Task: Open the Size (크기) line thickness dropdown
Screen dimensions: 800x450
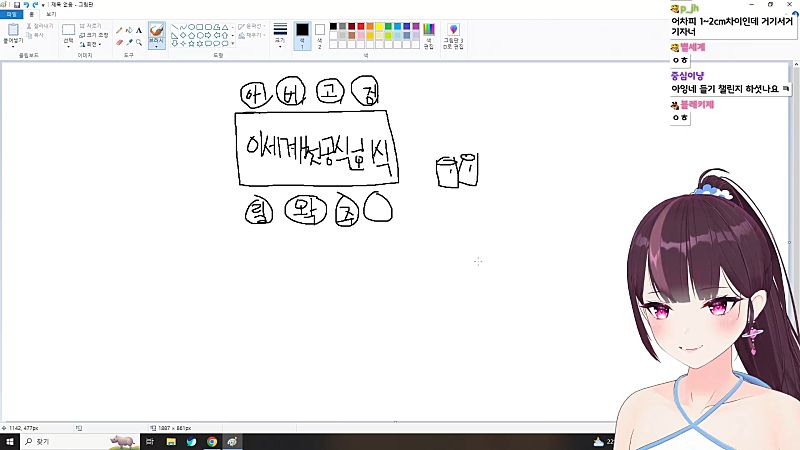Action: pyautogui.click(x=280, y=36)
